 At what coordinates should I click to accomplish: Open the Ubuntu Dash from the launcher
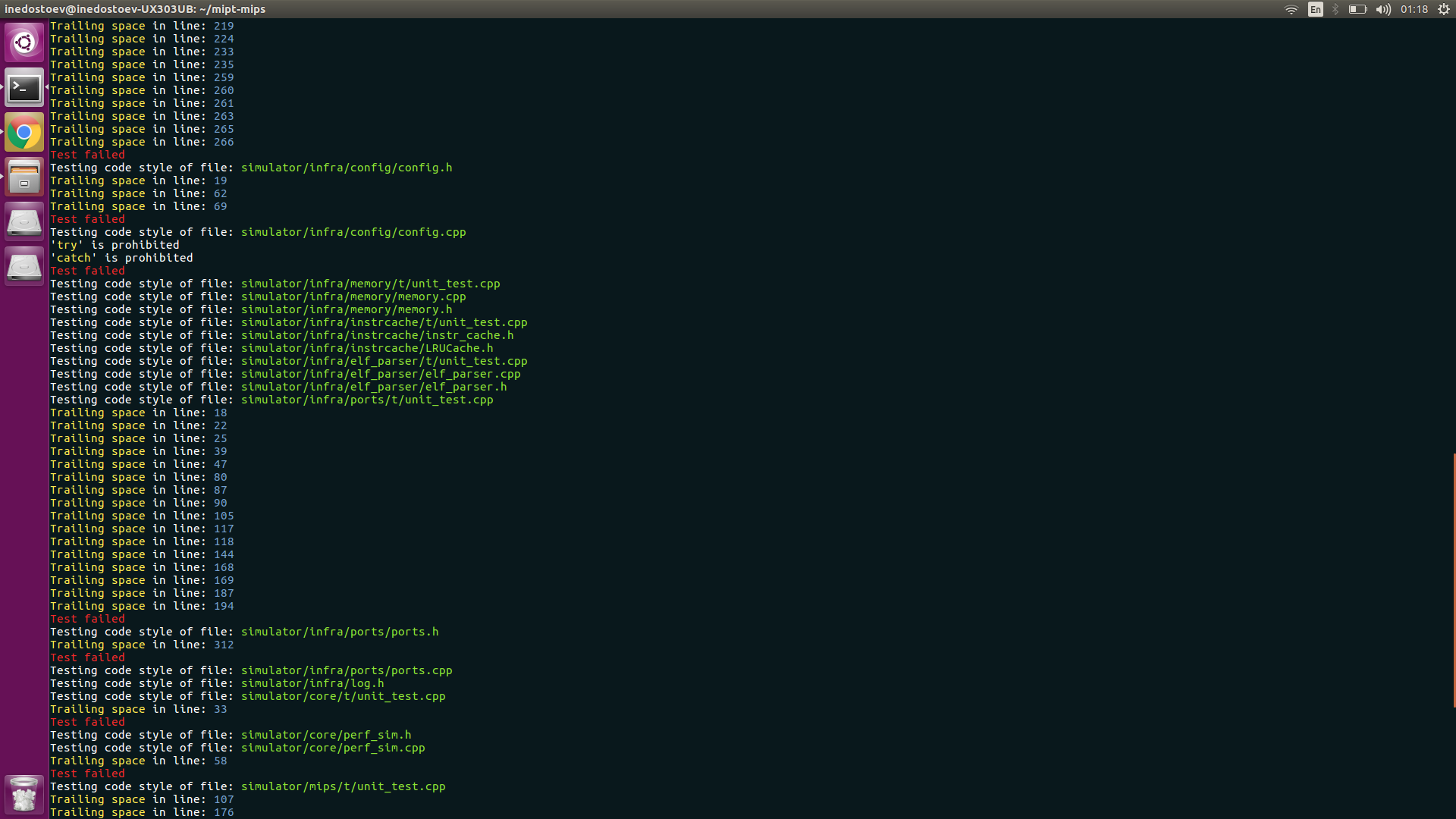[24, 42]
